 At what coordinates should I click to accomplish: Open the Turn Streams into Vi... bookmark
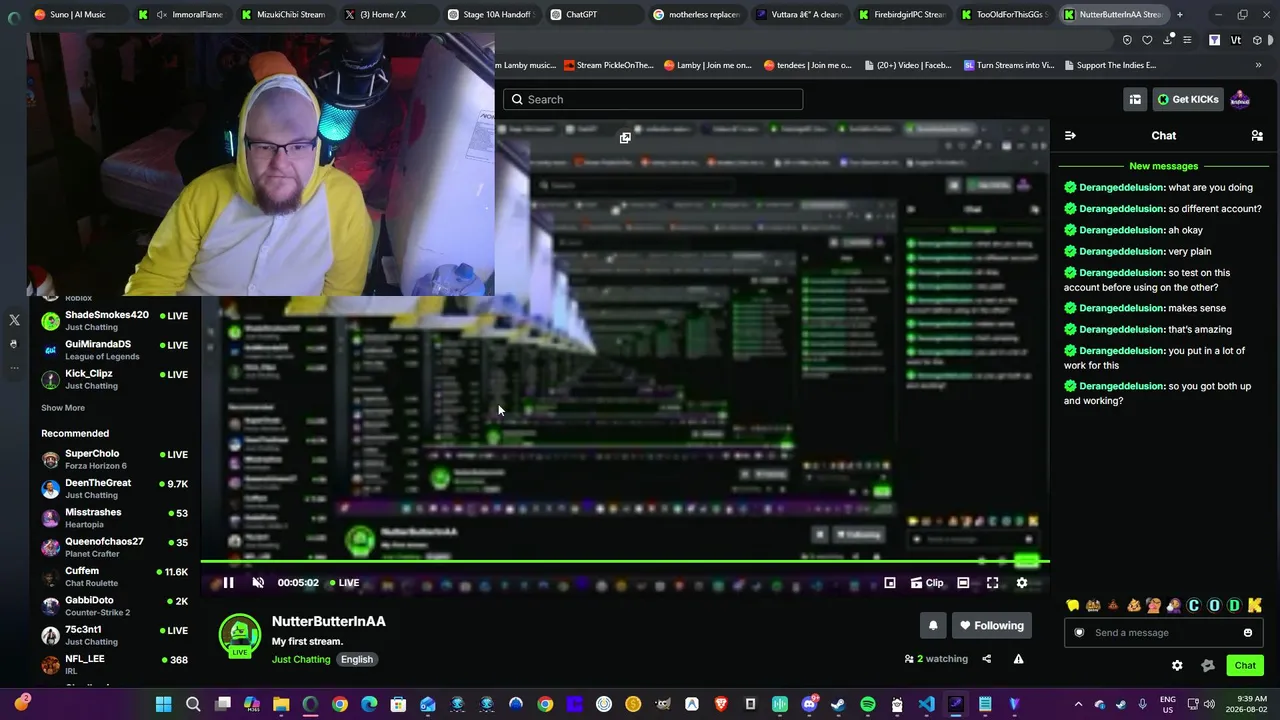[x=1009, y=65]
